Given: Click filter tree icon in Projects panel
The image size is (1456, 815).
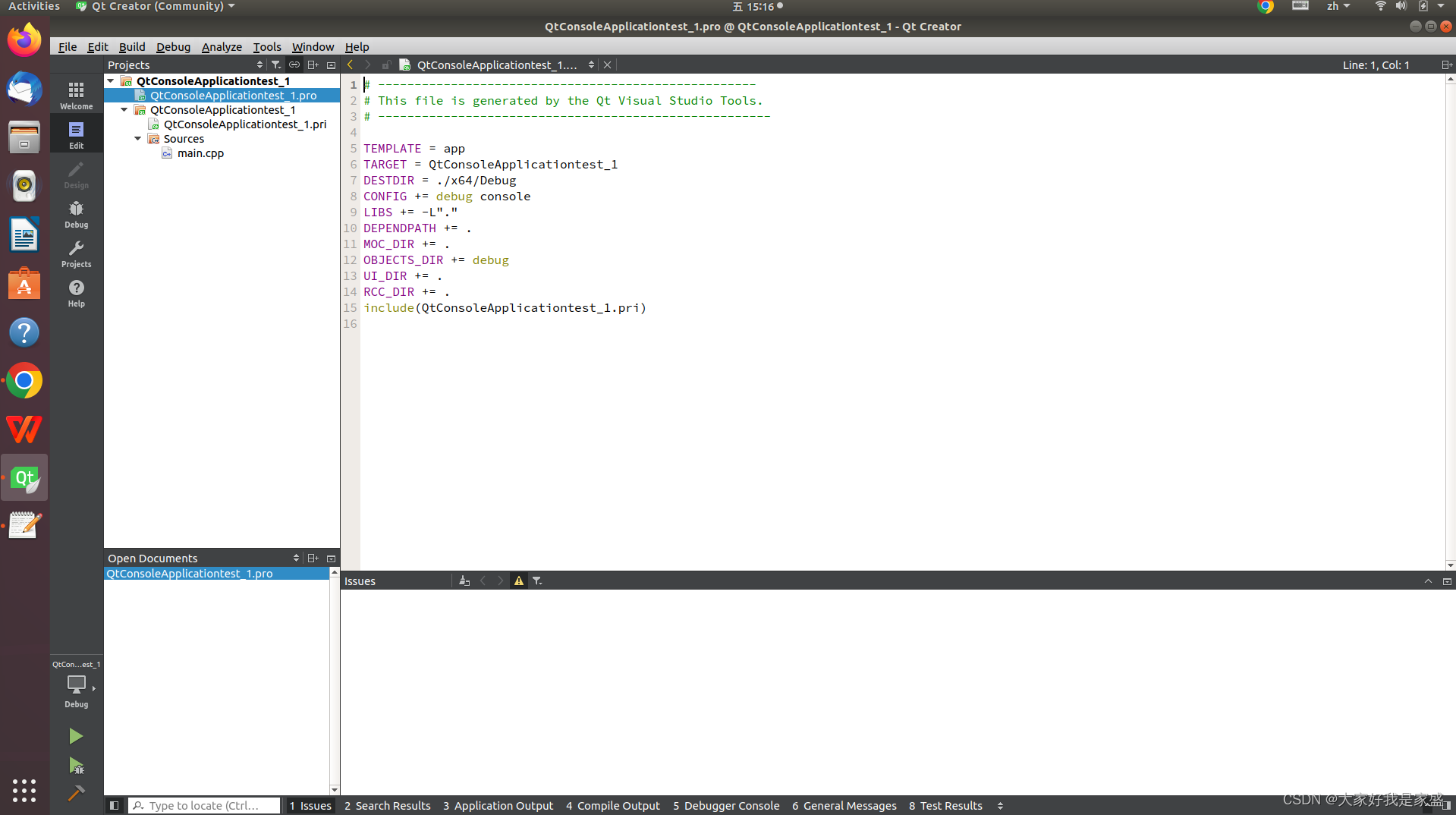Looking at the screenshot, I should [276, 65].
